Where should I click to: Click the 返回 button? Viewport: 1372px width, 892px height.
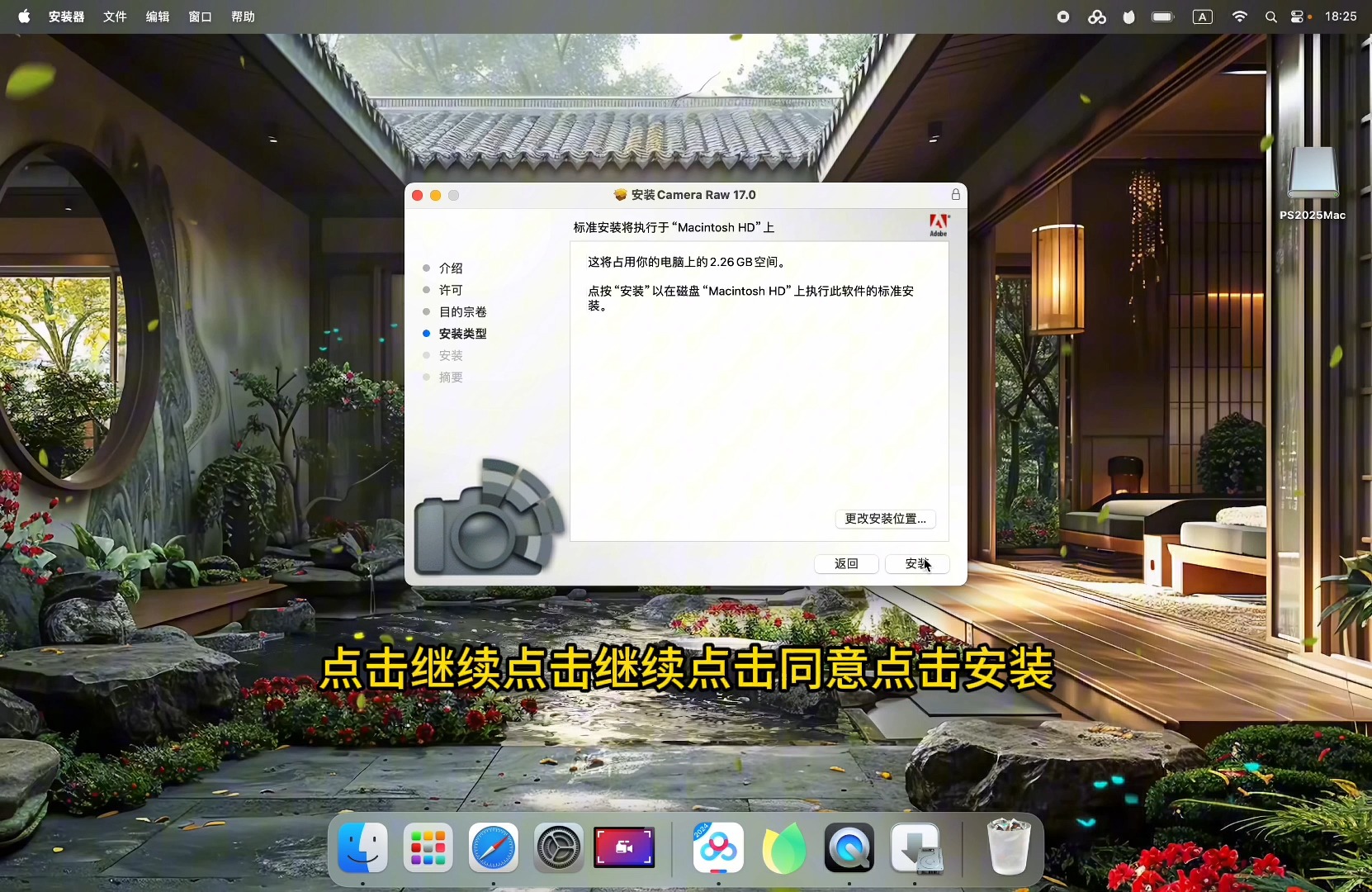tap(846, 563)
